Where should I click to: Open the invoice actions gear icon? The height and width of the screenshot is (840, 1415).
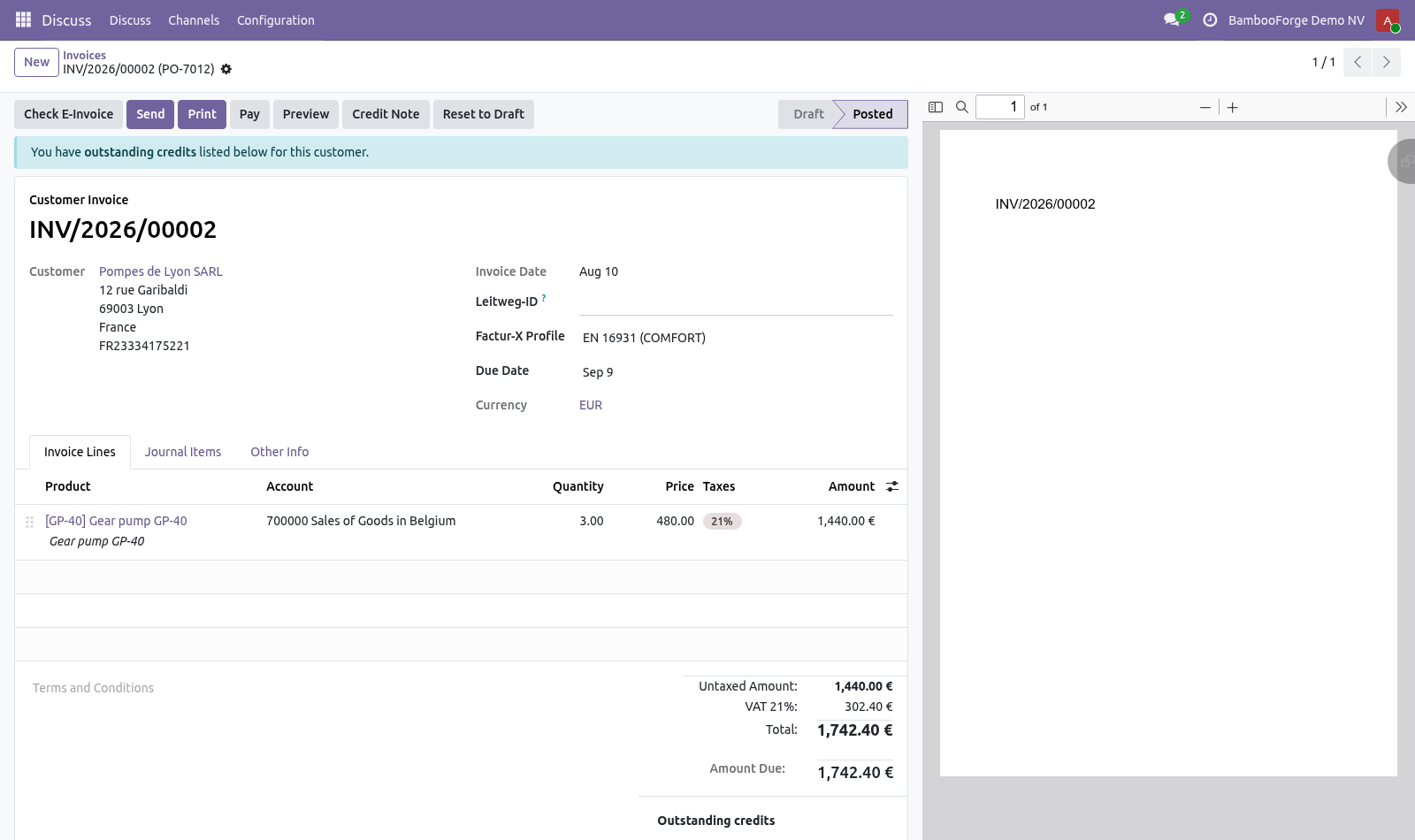click(x=226, y=69)
